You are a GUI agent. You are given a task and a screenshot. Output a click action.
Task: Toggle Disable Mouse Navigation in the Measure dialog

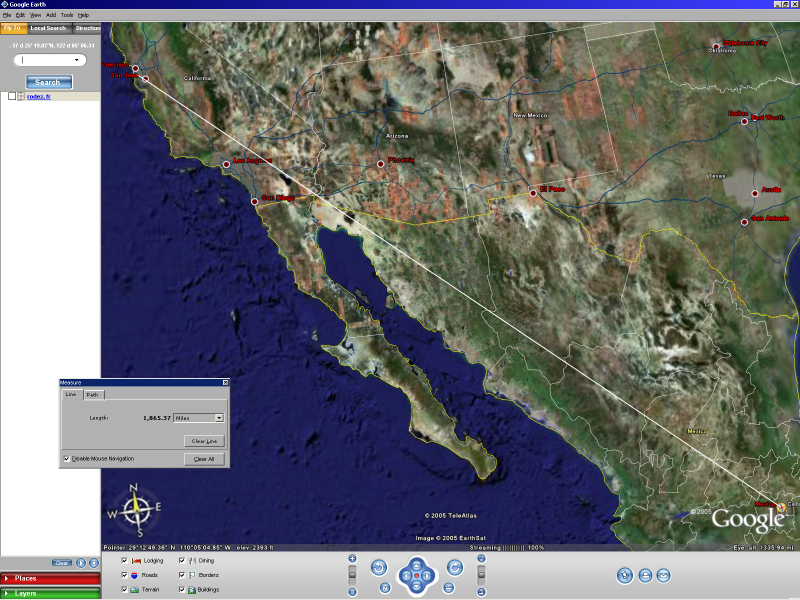[66, 458]
